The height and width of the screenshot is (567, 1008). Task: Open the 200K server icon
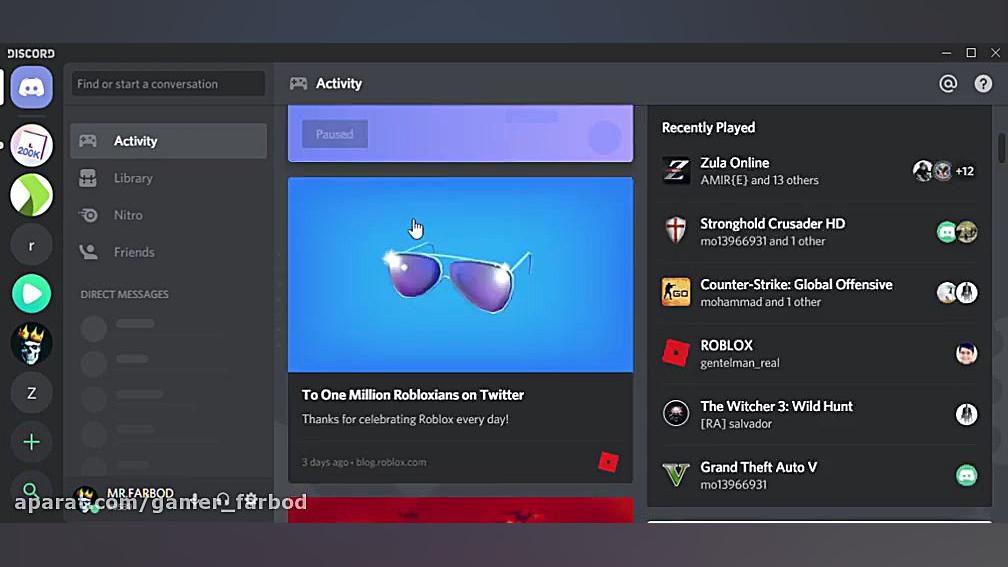(x=32, y=145)
